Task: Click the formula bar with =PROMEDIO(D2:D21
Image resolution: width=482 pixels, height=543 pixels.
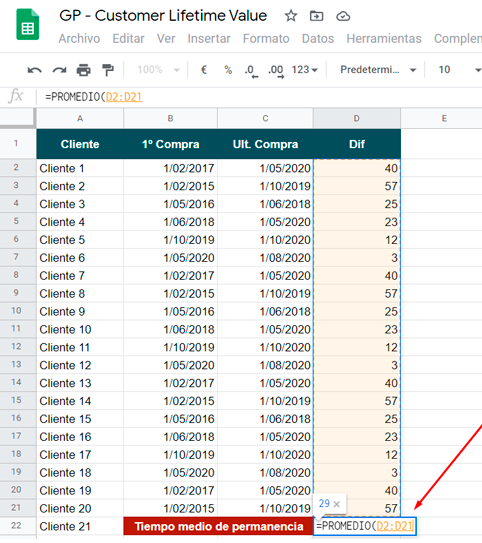Action: point(260,97)
